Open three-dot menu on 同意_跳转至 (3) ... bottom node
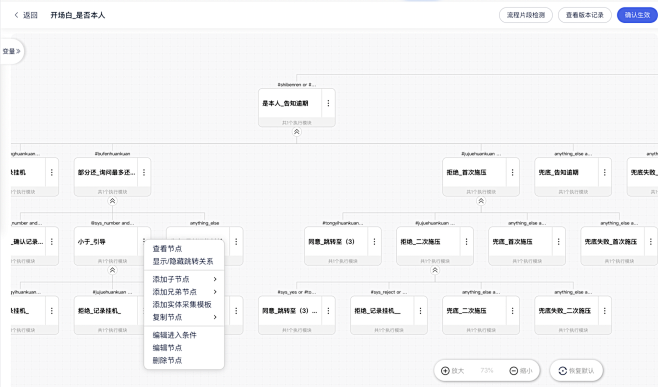Image resolution: width=658 pixels, height=387 pixels. tap(328, 311)
